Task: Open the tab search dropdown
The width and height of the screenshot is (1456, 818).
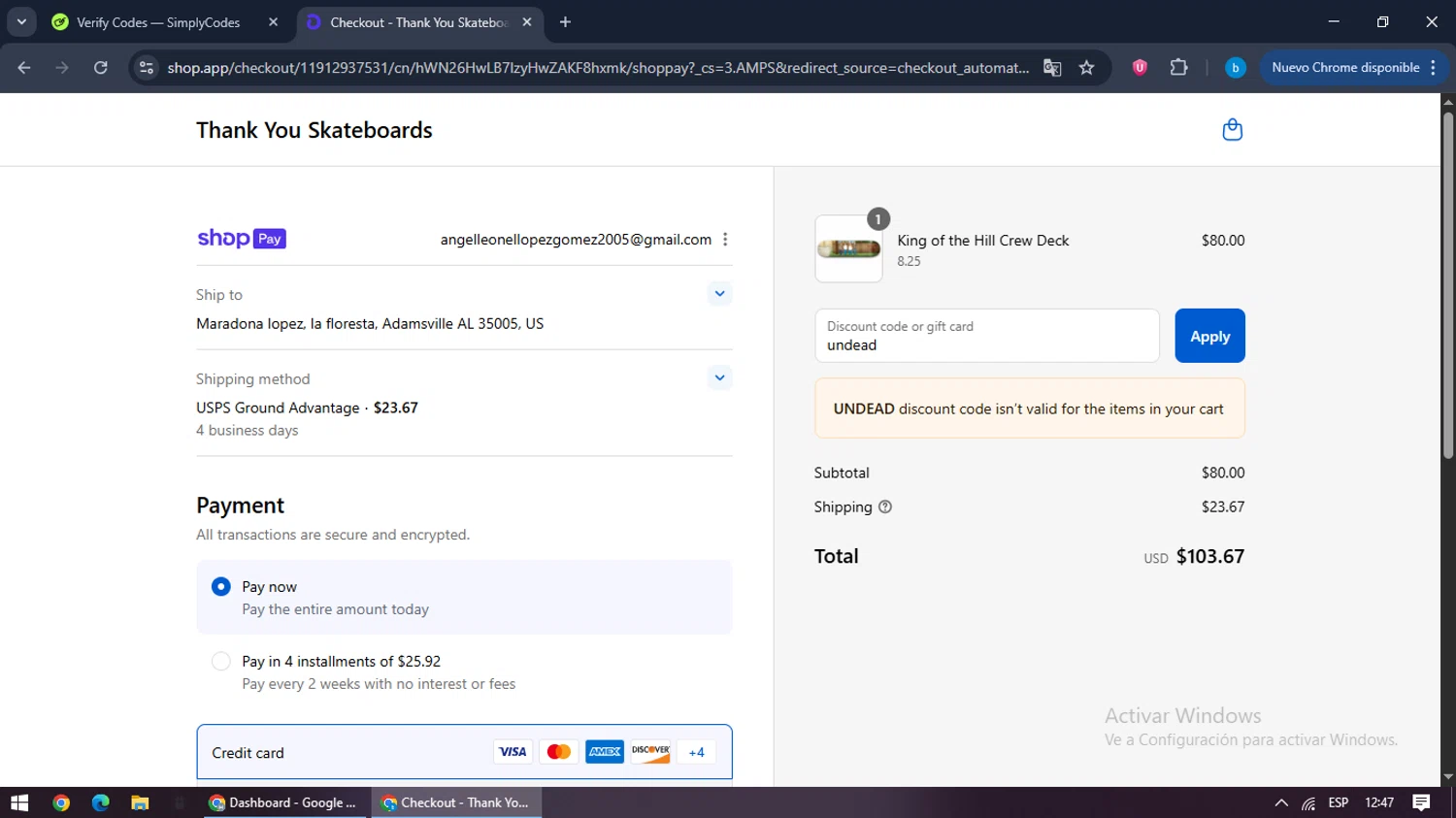Action: pos(21,21)
